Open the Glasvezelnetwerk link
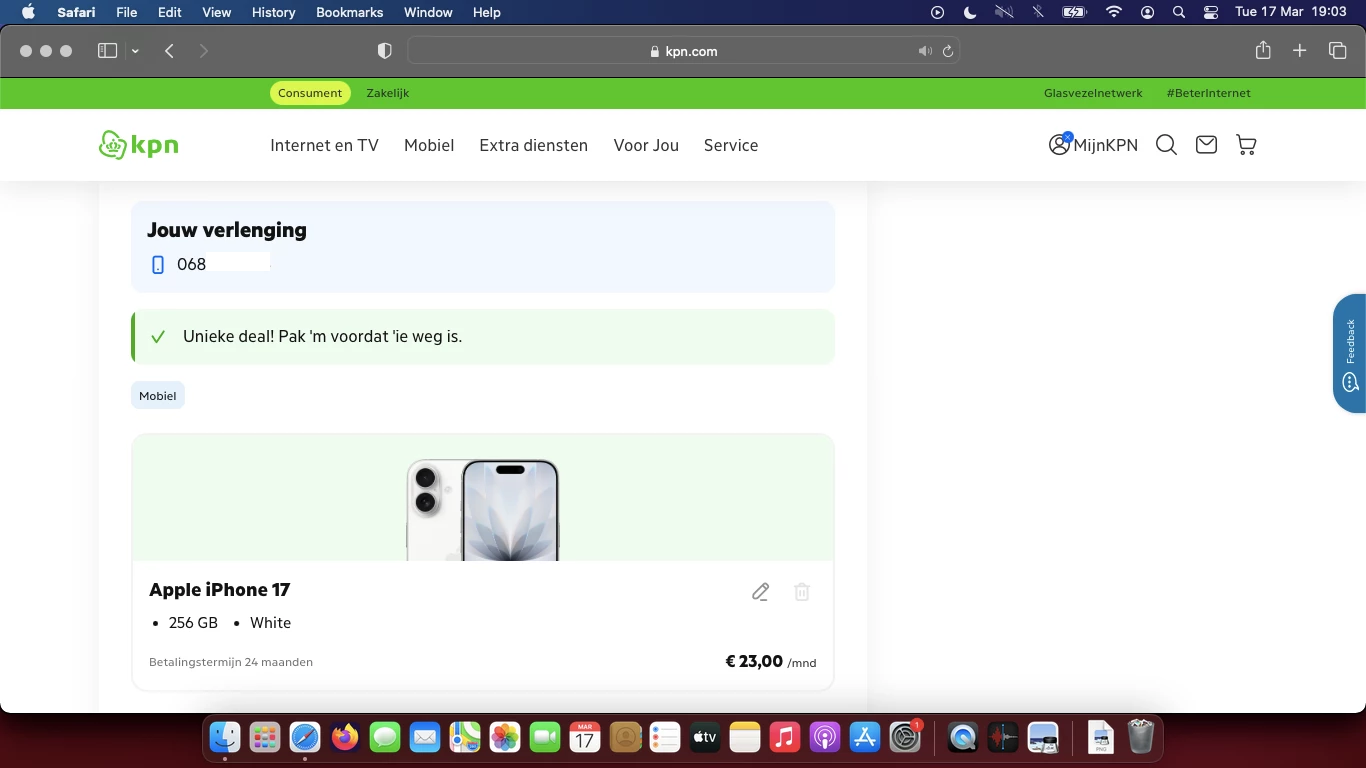Viewport: 1366px width, 768px height. 1093,93
